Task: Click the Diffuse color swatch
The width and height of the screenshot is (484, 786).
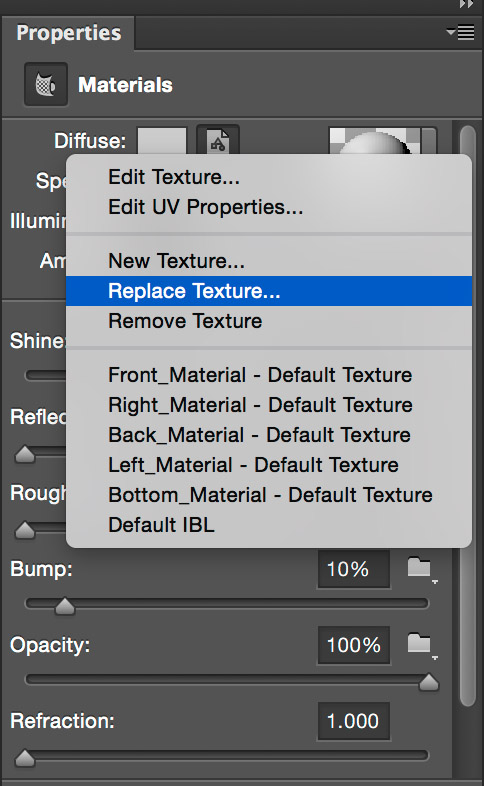Action: click(x=162, y=141)
